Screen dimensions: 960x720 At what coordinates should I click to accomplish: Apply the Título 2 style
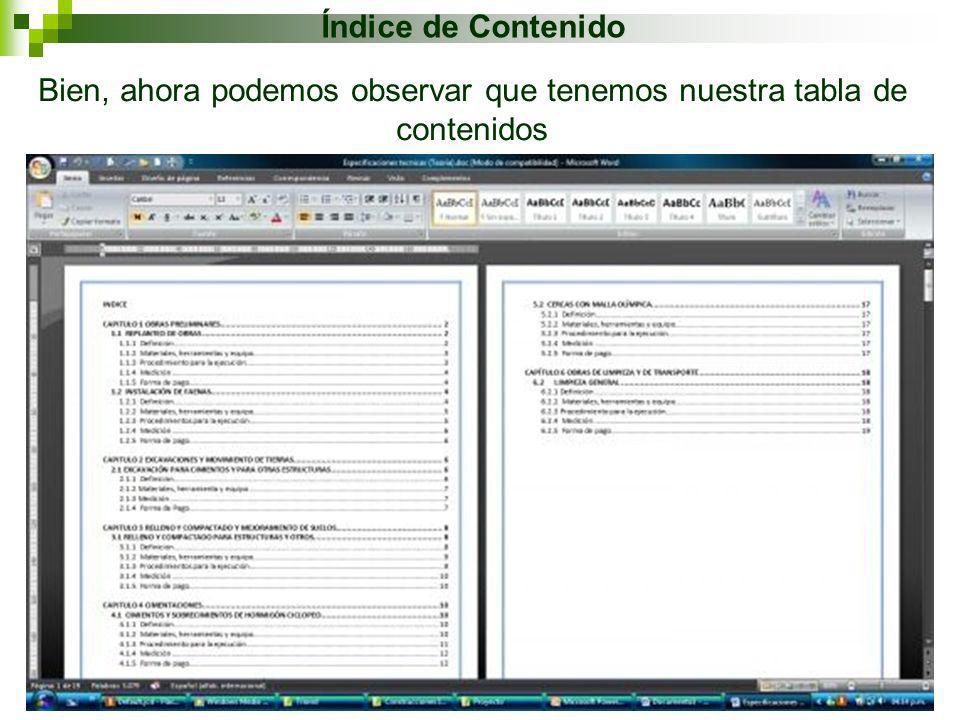pos(590,208)
